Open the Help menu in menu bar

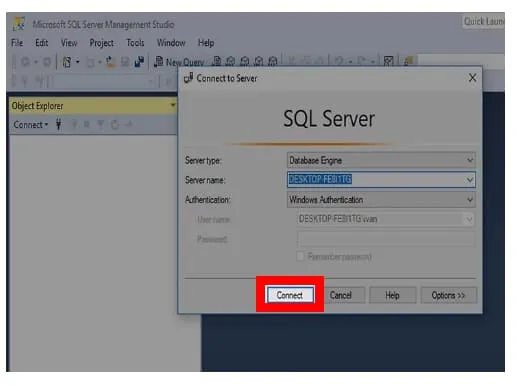[206, 43]
